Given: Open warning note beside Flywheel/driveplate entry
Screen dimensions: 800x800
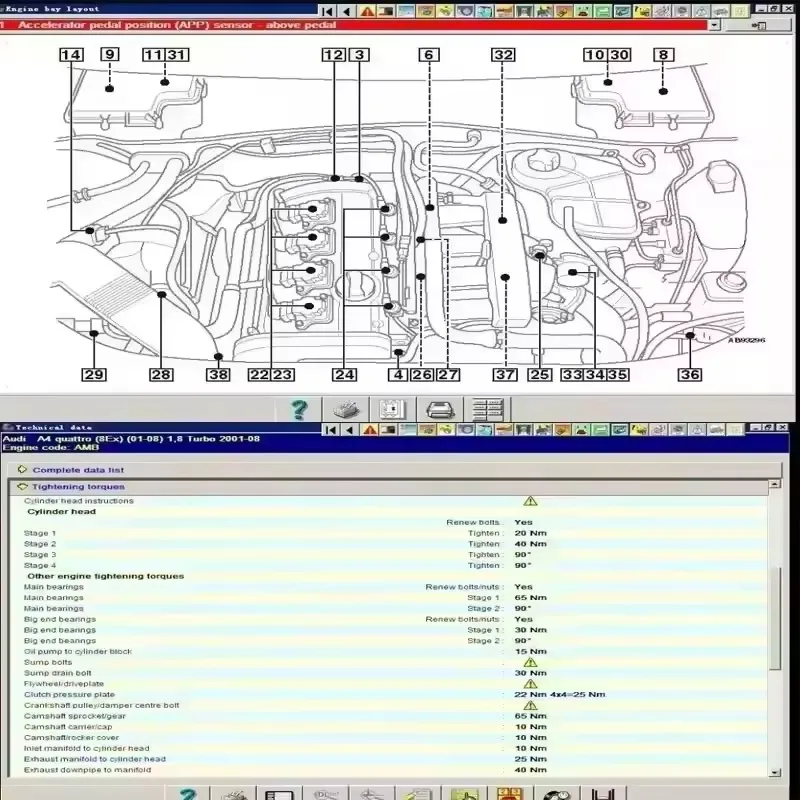Looking at the screenshot, I should pos(530,684).
